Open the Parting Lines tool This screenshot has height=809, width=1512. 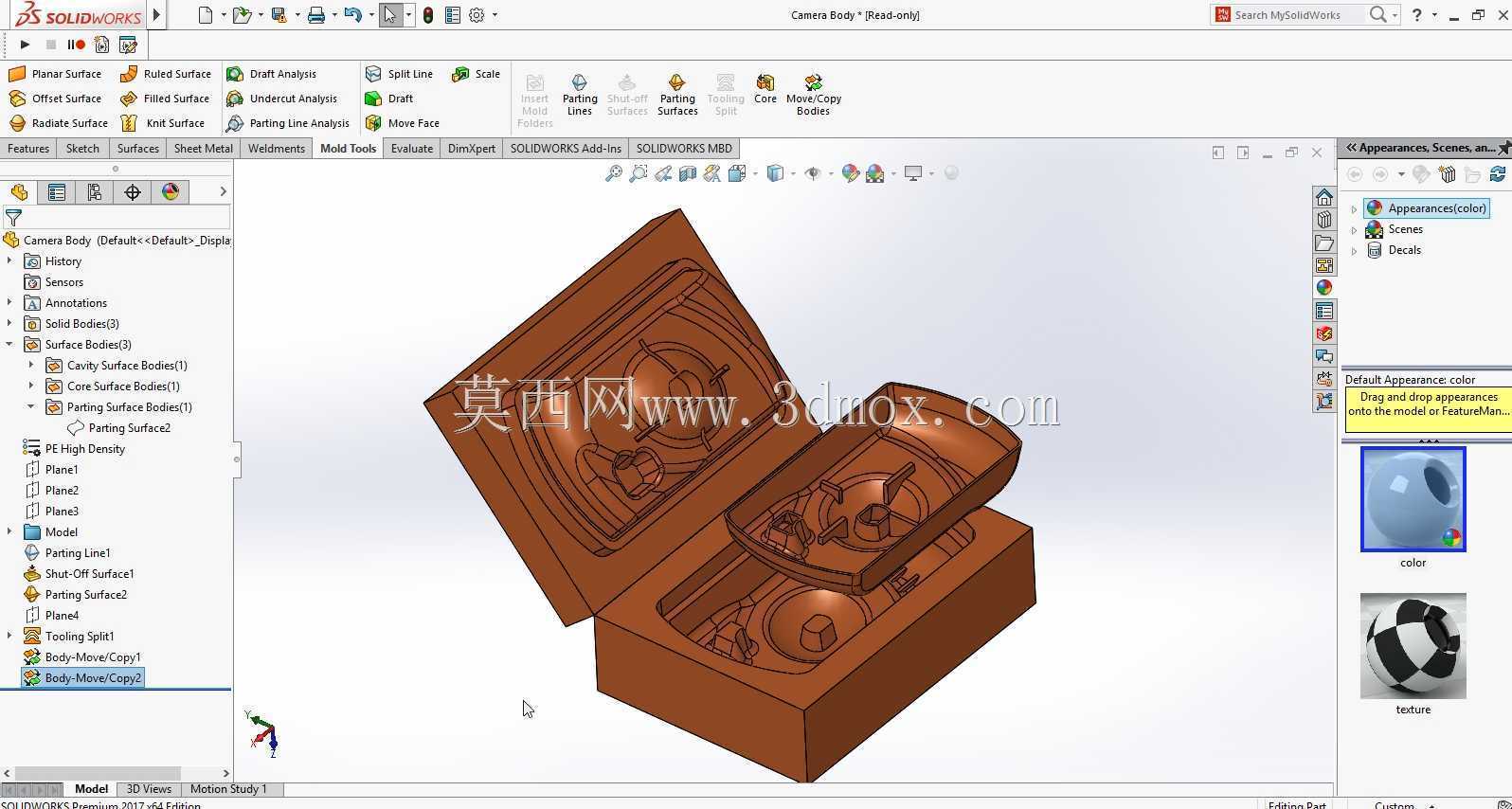580,95
